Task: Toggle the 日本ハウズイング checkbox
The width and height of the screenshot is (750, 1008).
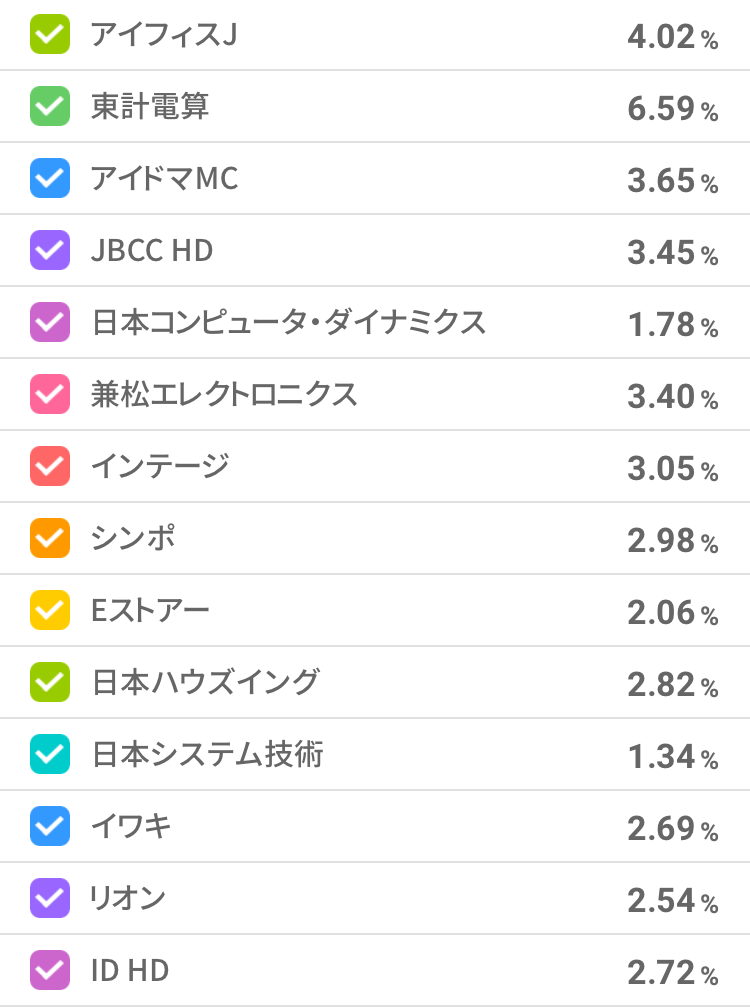Action: 50,683
